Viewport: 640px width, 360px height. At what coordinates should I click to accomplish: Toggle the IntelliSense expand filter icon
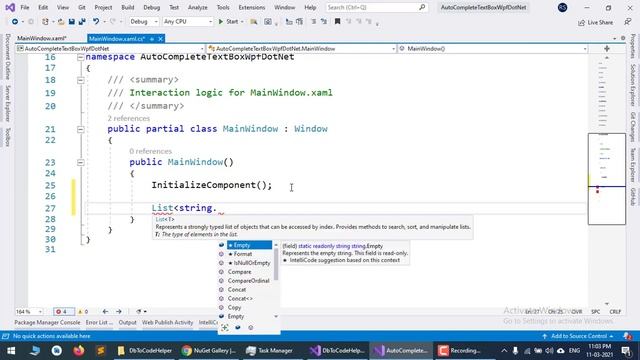[x=225, y=327]
